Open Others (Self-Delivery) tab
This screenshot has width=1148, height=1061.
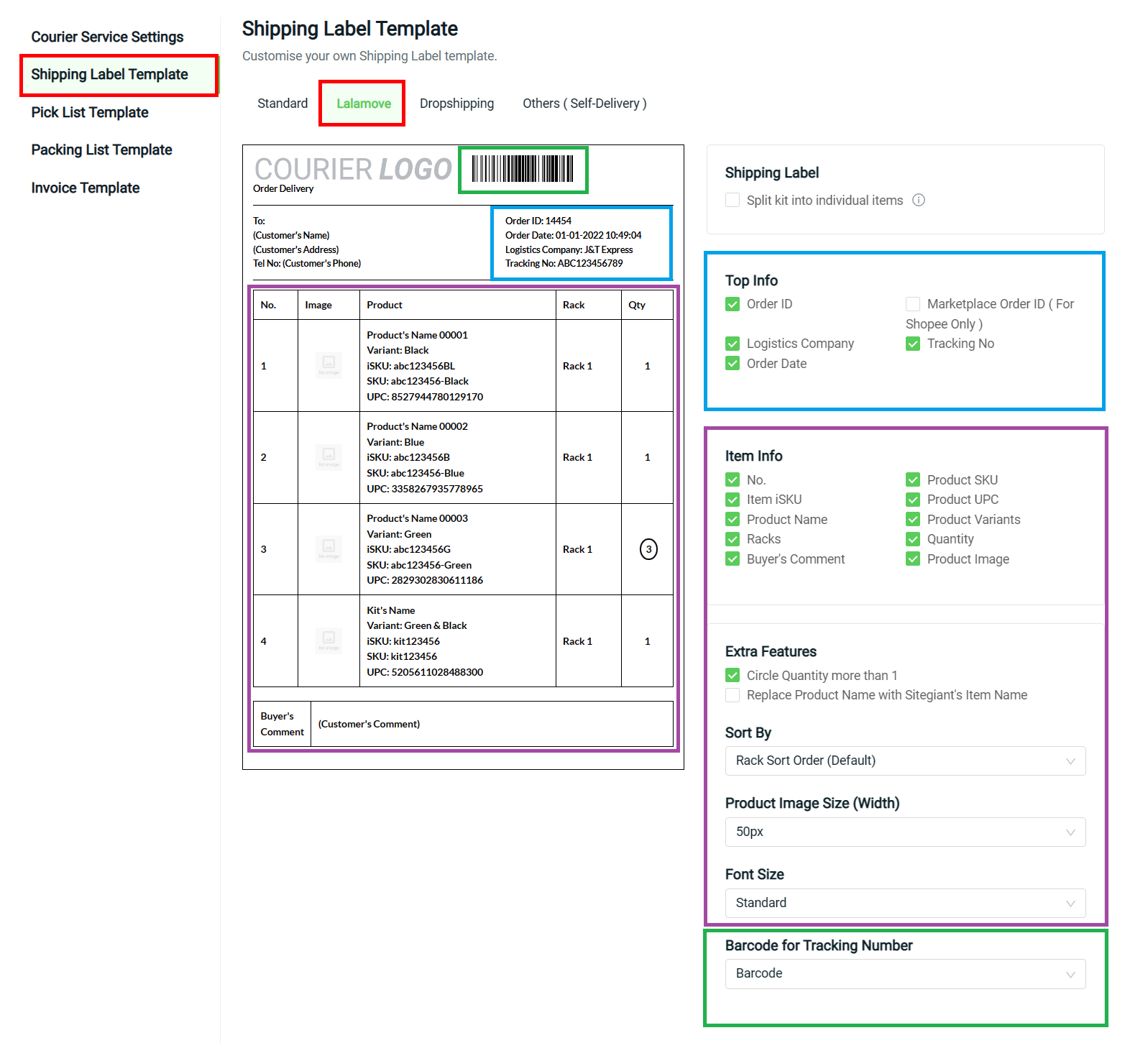pos(584,104)
